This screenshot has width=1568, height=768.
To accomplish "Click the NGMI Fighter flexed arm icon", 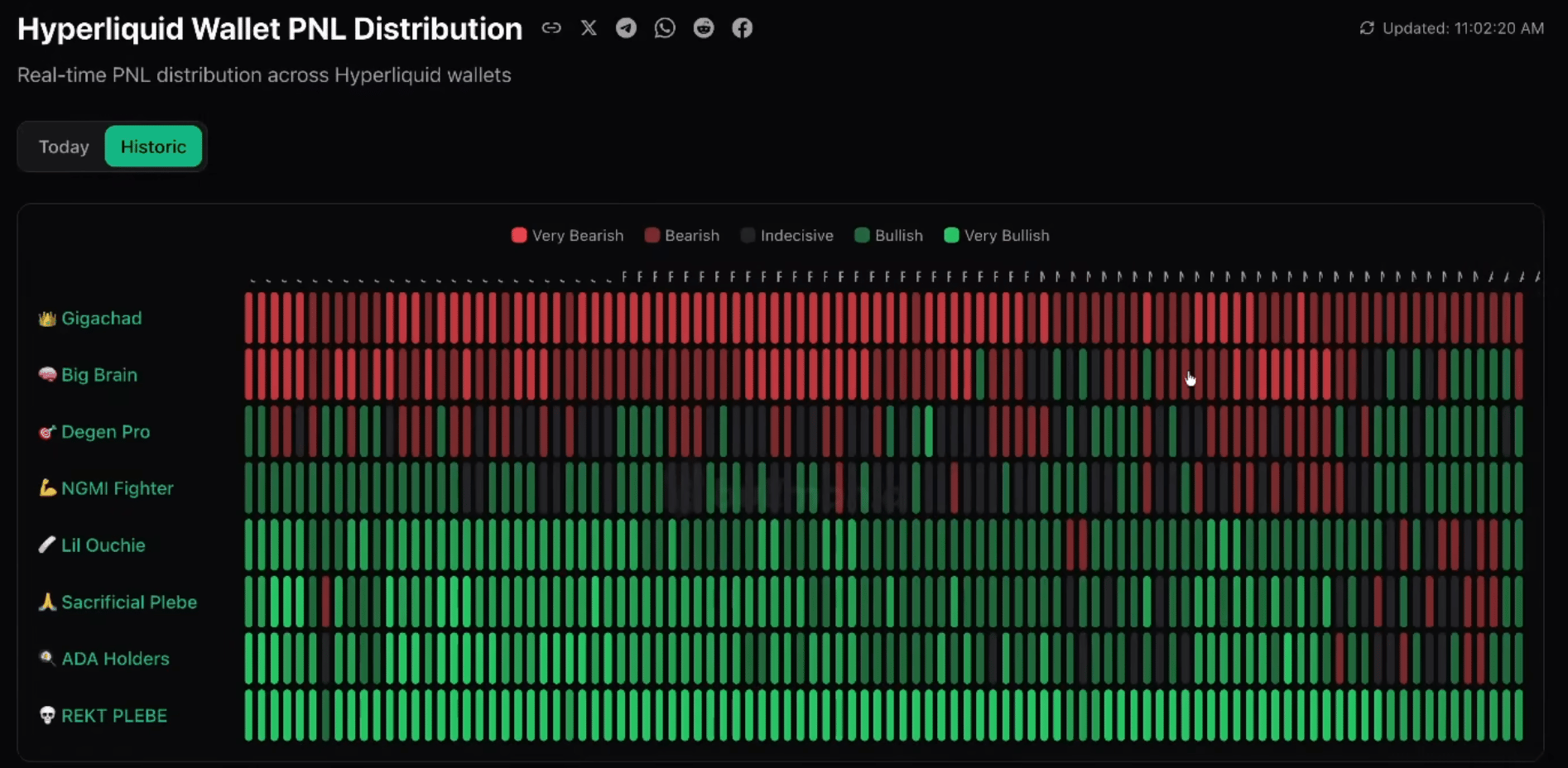I will tap(47, 488).
